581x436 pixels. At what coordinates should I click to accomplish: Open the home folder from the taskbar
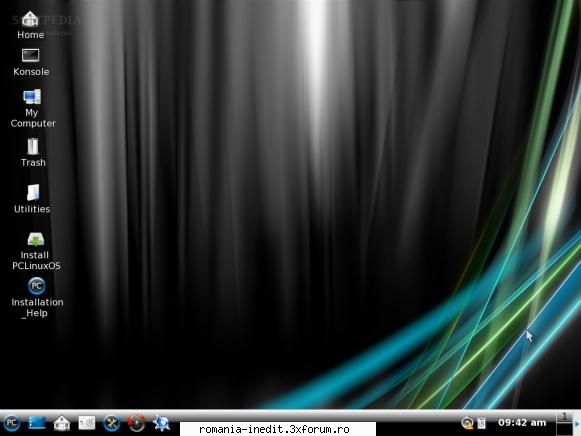[x=62, y=423]
